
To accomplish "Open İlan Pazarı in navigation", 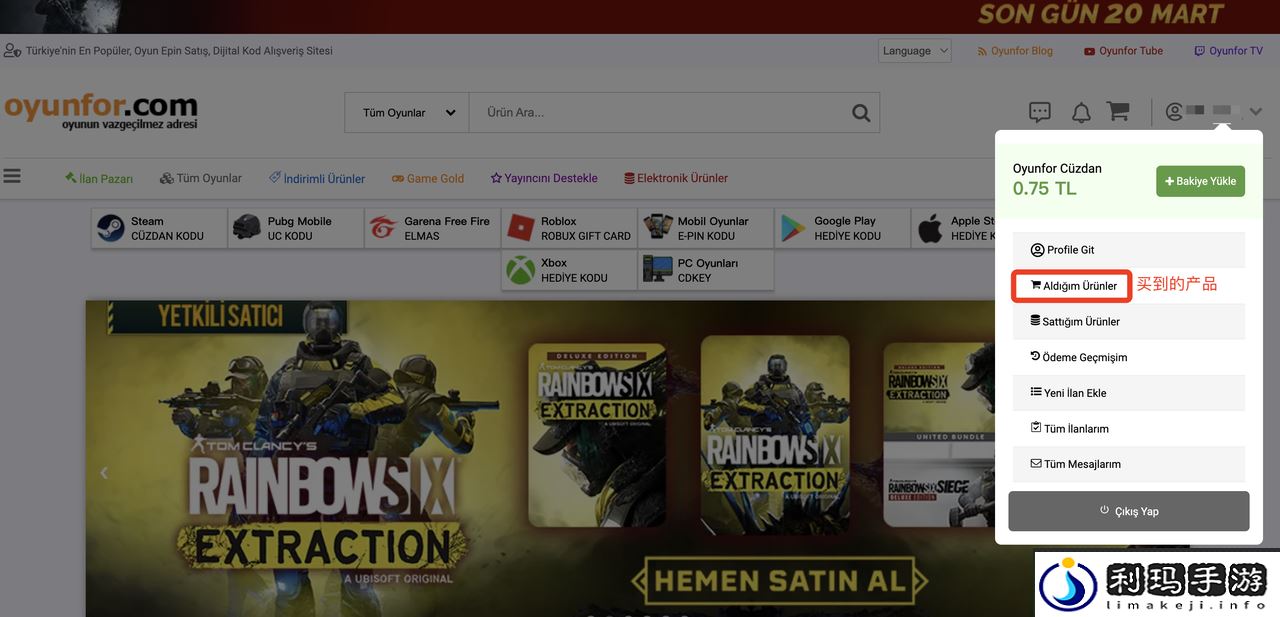I will click(x=99, y=178).
